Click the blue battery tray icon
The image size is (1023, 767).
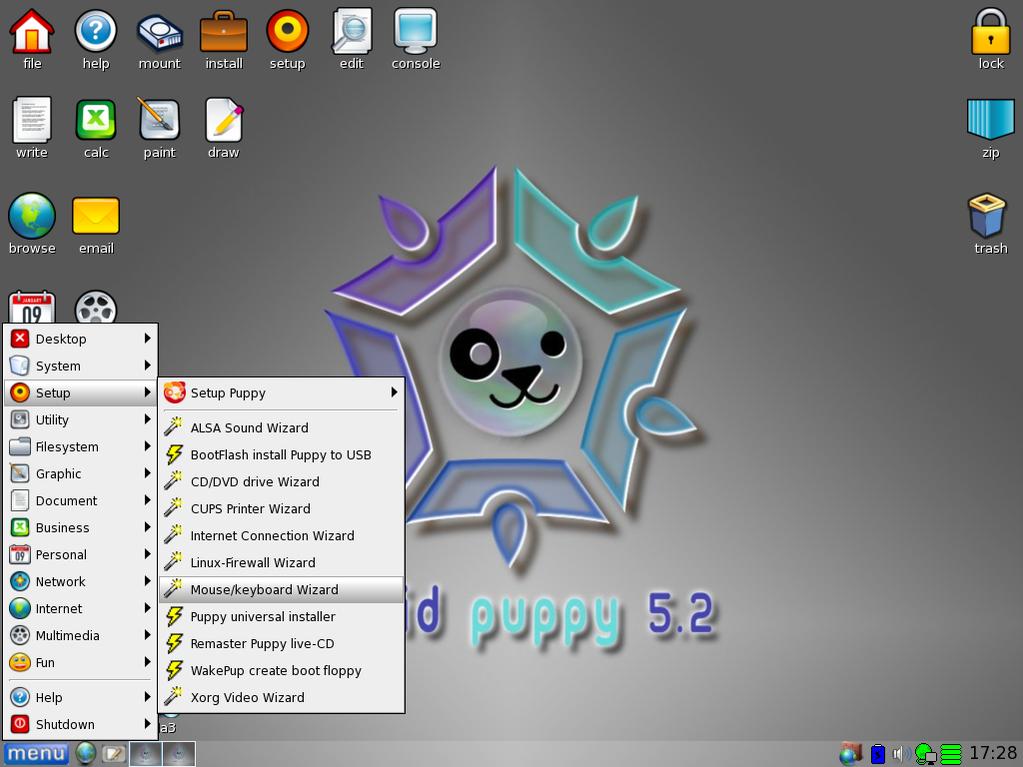[x=878, y=754]
